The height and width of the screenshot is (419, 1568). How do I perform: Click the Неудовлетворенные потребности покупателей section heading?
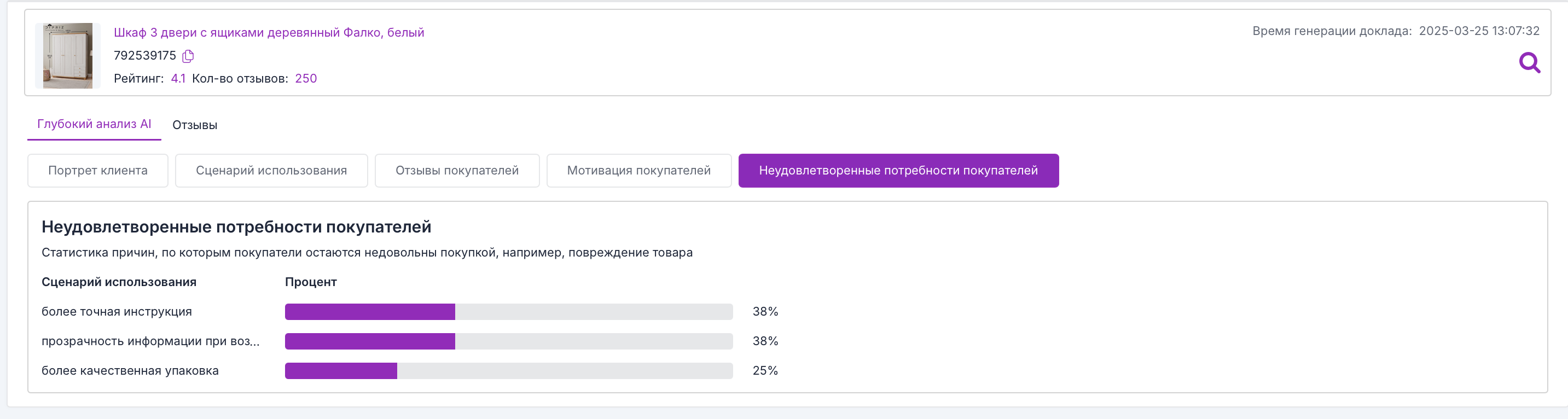point(236,227)
